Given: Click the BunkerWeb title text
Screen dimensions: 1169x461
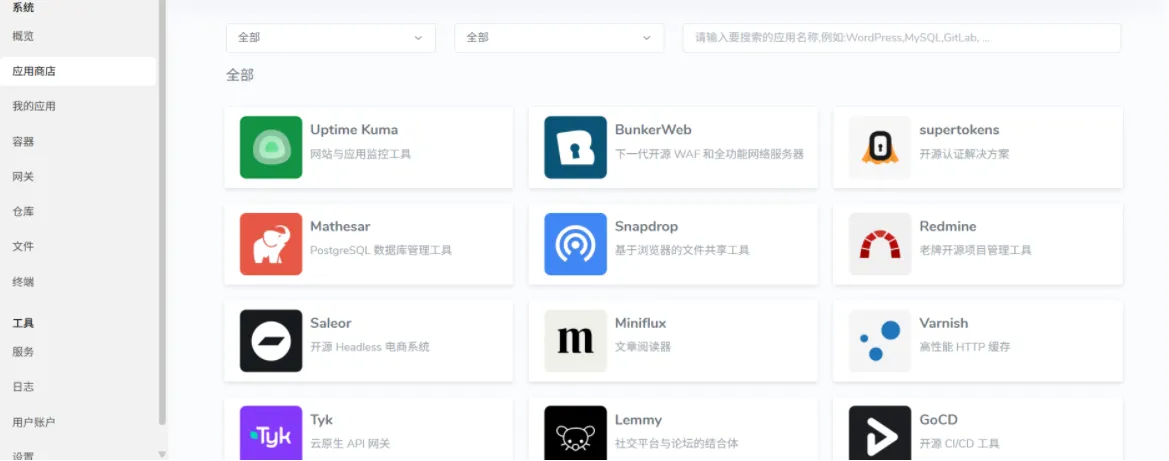Looking at the screenshot, I should (653, 130).
